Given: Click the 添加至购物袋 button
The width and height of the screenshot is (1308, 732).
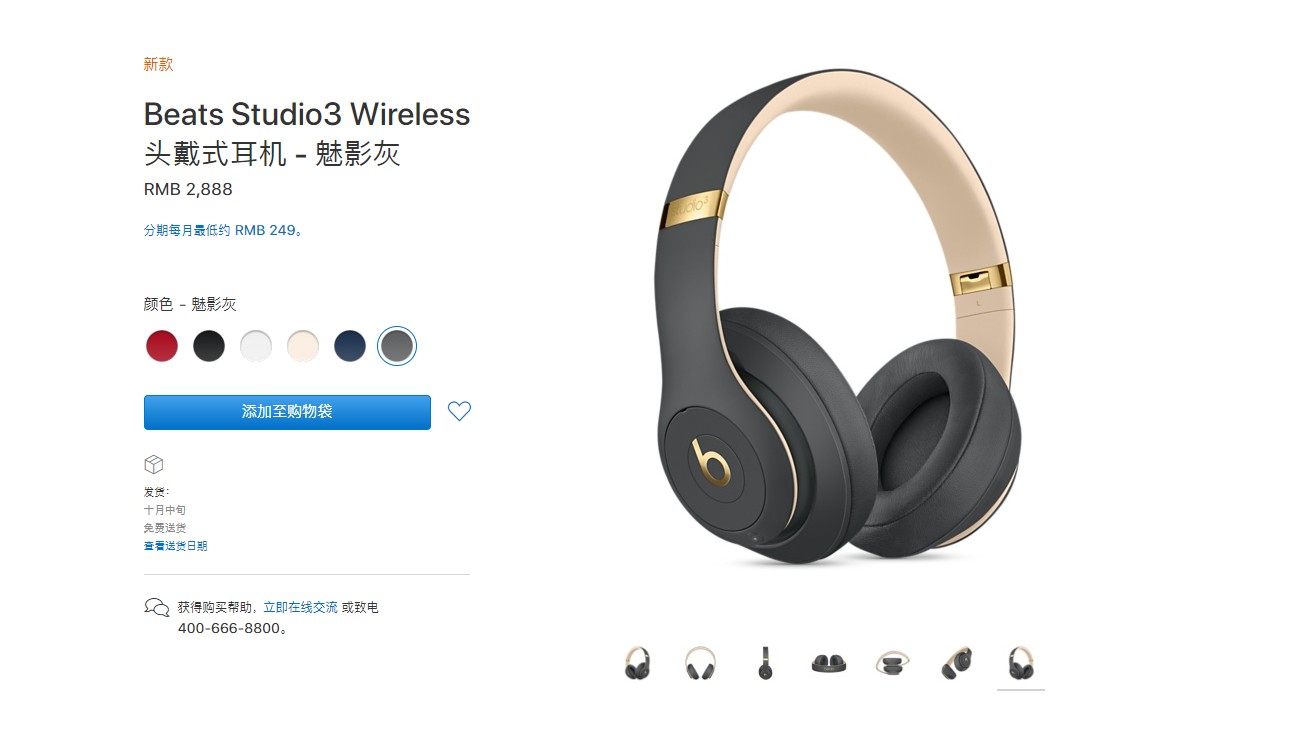Looking at the screenshot, I should pos(287,412).
